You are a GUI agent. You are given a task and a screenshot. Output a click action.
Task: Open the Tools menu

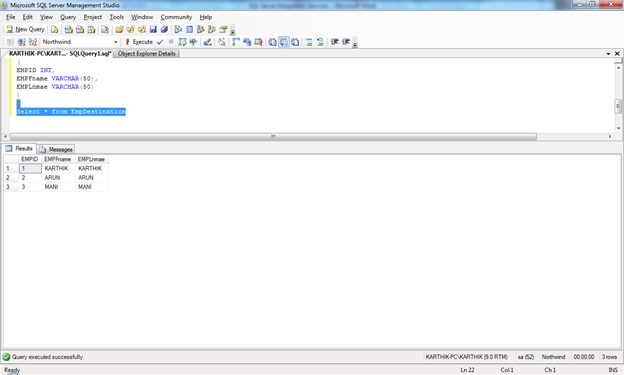[117, 17]
